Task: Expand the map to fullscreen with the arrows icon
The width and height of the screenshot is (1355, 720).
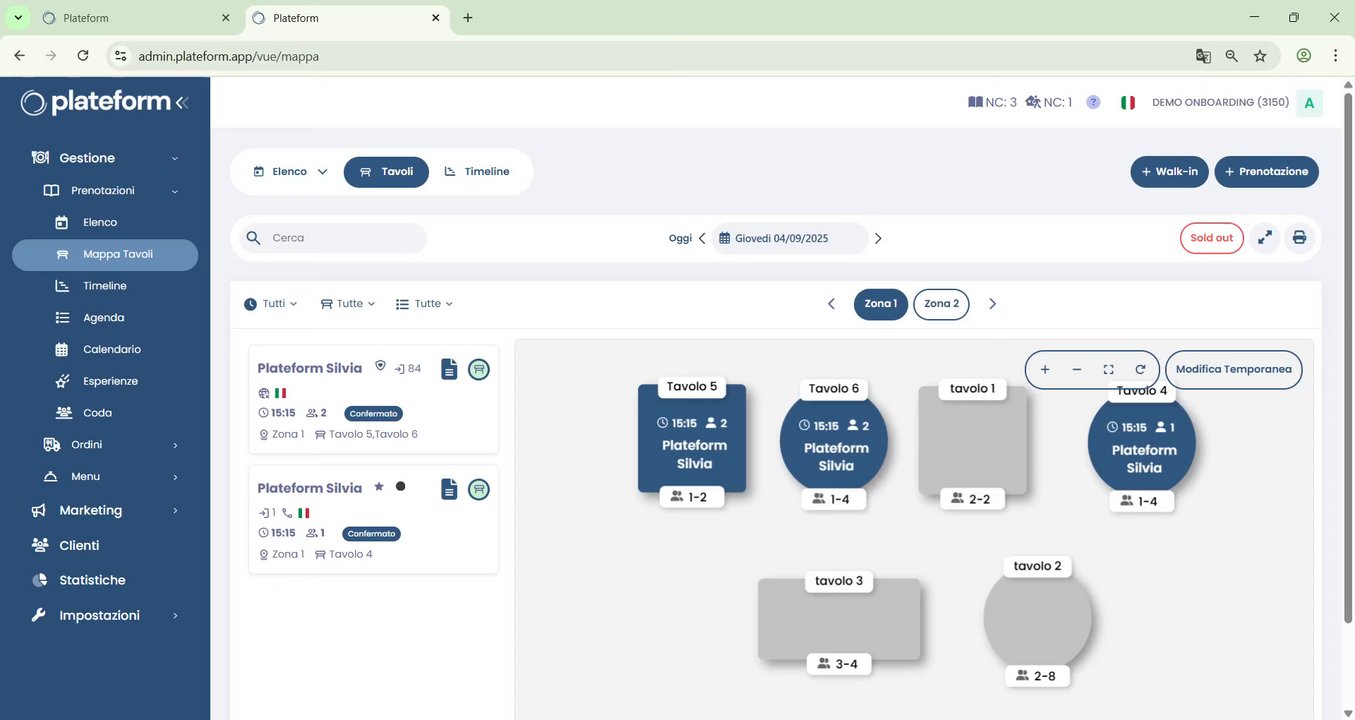Action: 1265,238
